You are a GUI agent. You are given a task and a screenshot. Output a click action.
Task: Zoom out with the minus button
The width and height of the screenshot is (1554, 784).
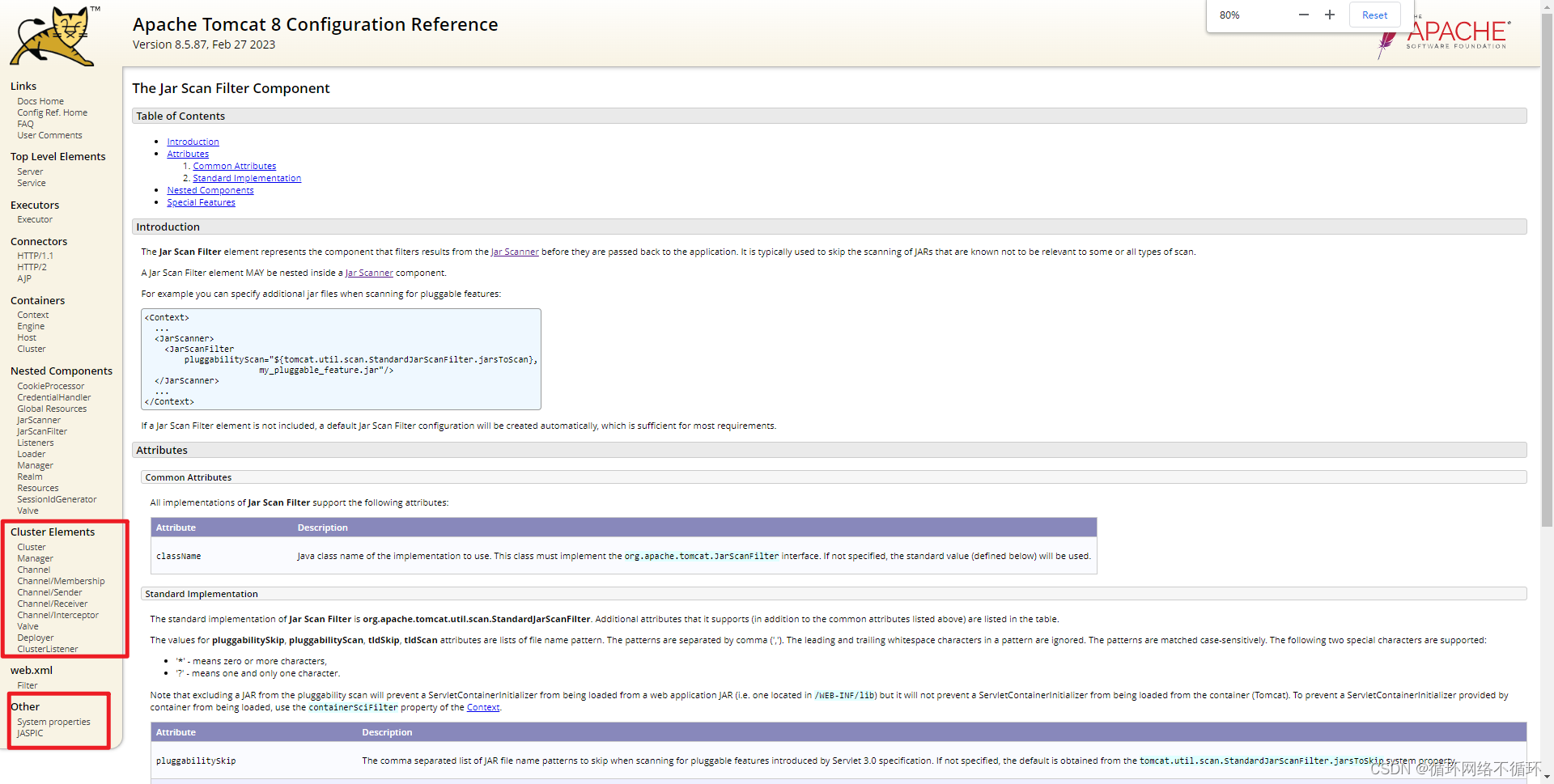pyautogui.click(x=1303, y=15)
